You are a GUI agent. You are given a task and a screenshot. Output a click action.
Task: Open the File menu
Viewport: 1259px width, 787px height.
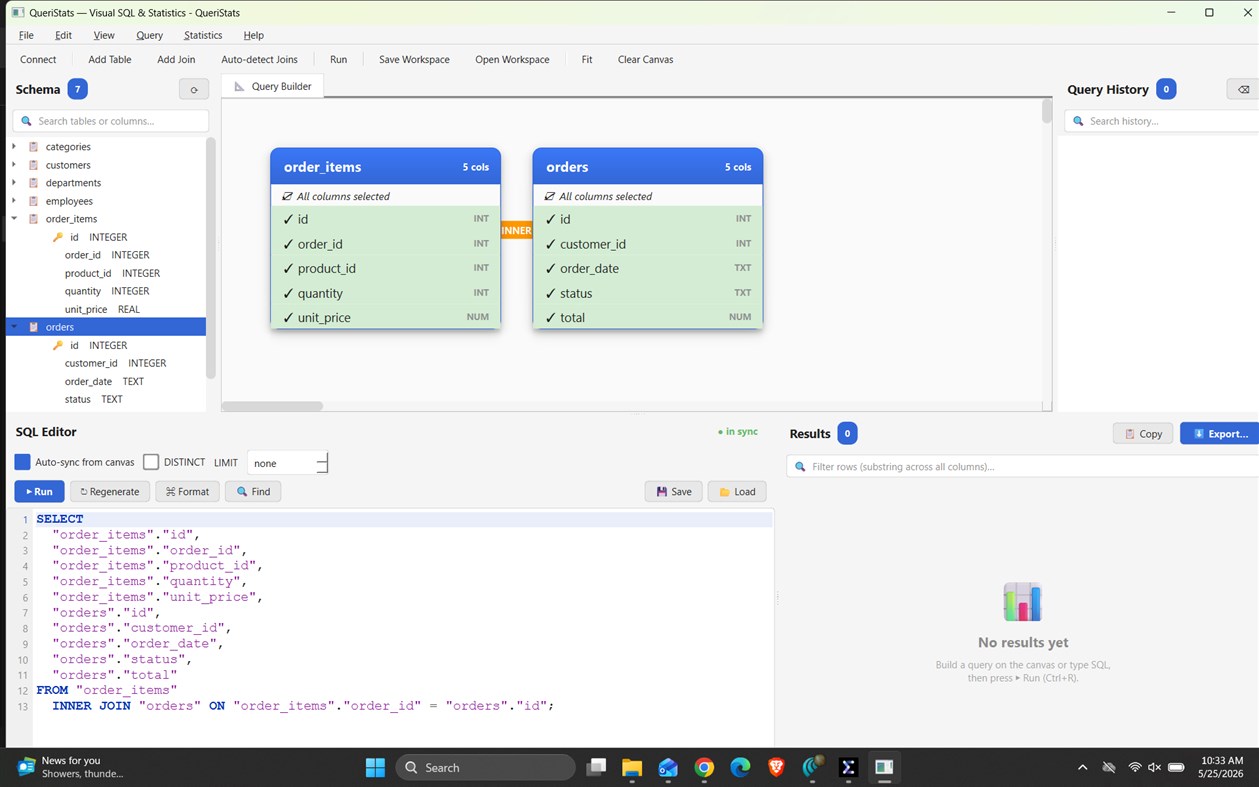click(26, 35)
